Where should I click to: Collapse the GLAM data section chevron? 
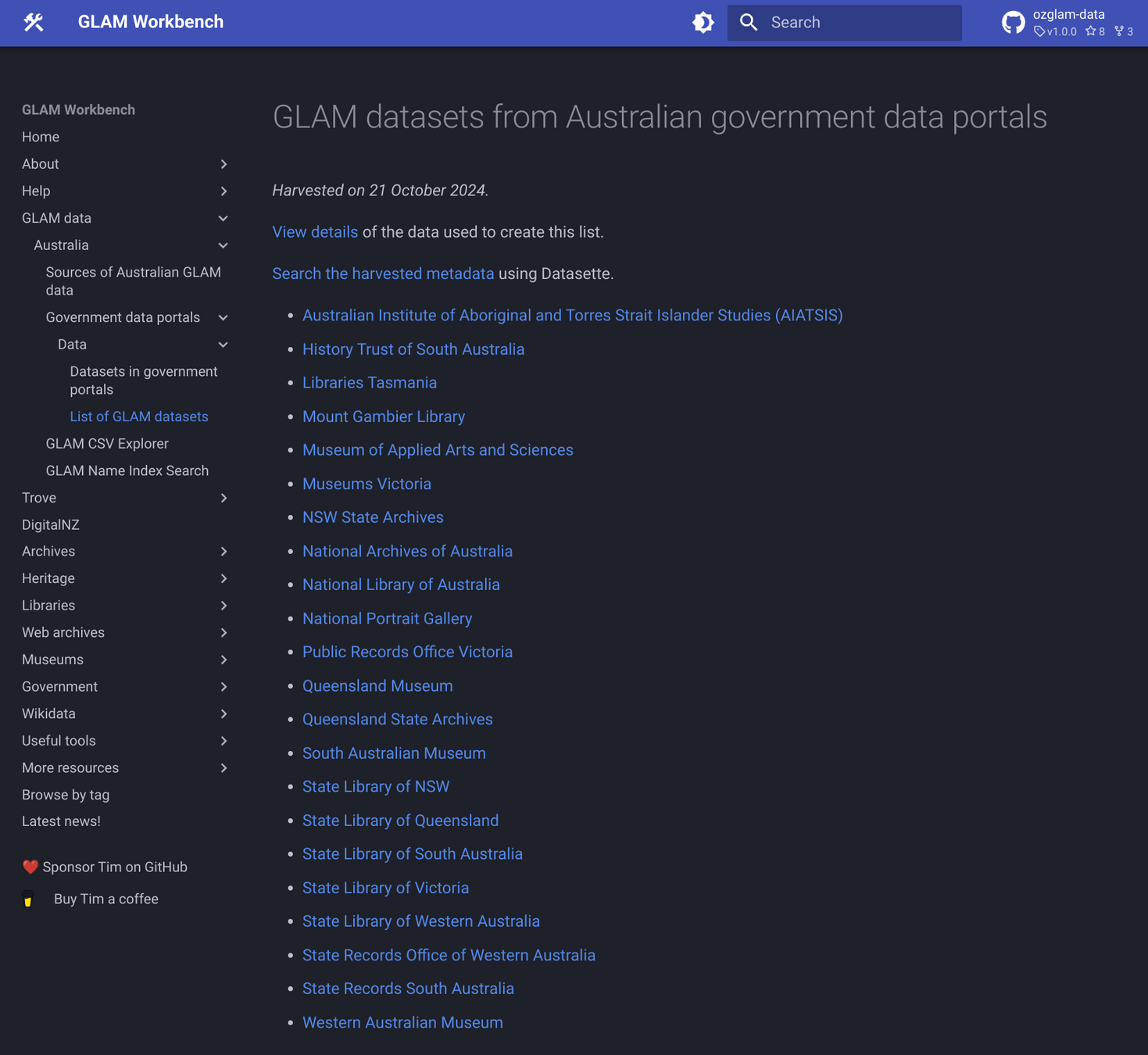point(224,218)
